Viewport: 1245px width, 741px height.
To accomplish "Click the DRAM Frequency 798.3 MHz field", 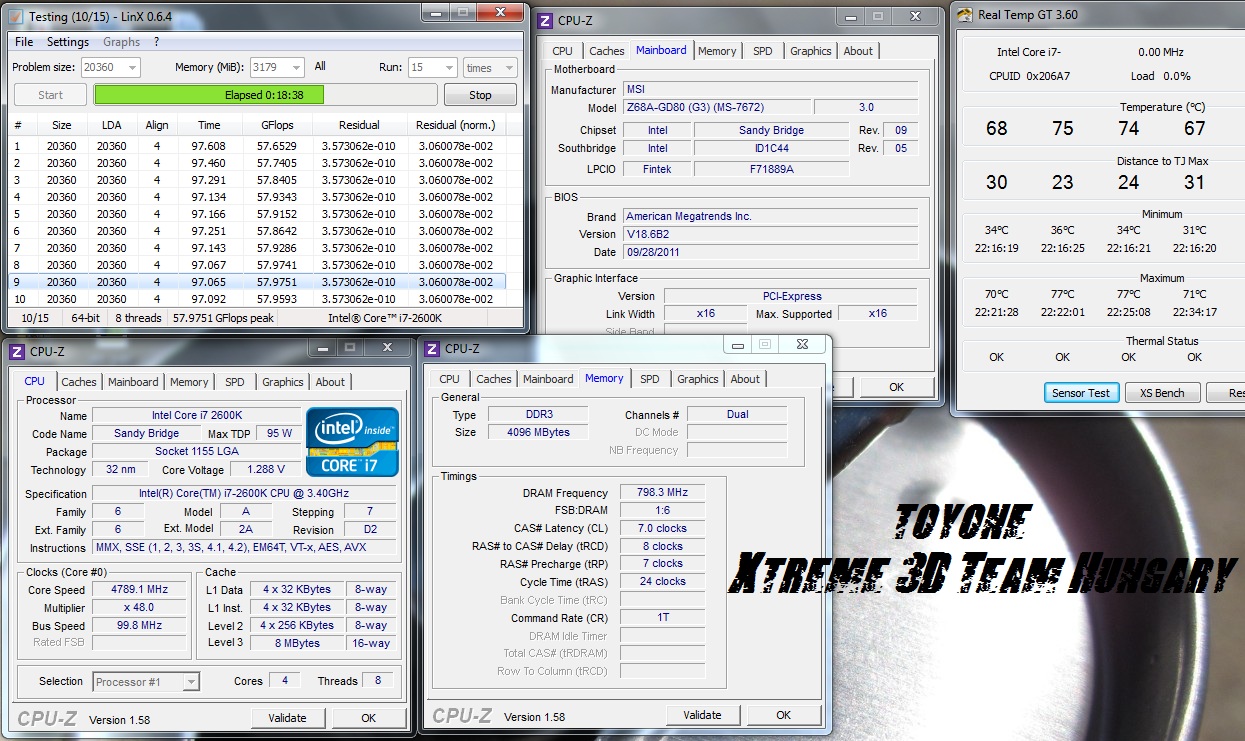I will 662,493.
